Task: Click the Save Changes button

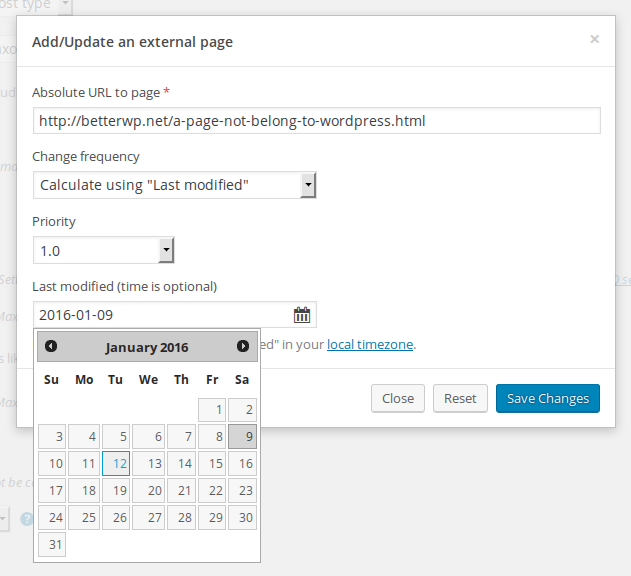Action: coord(548,398)
